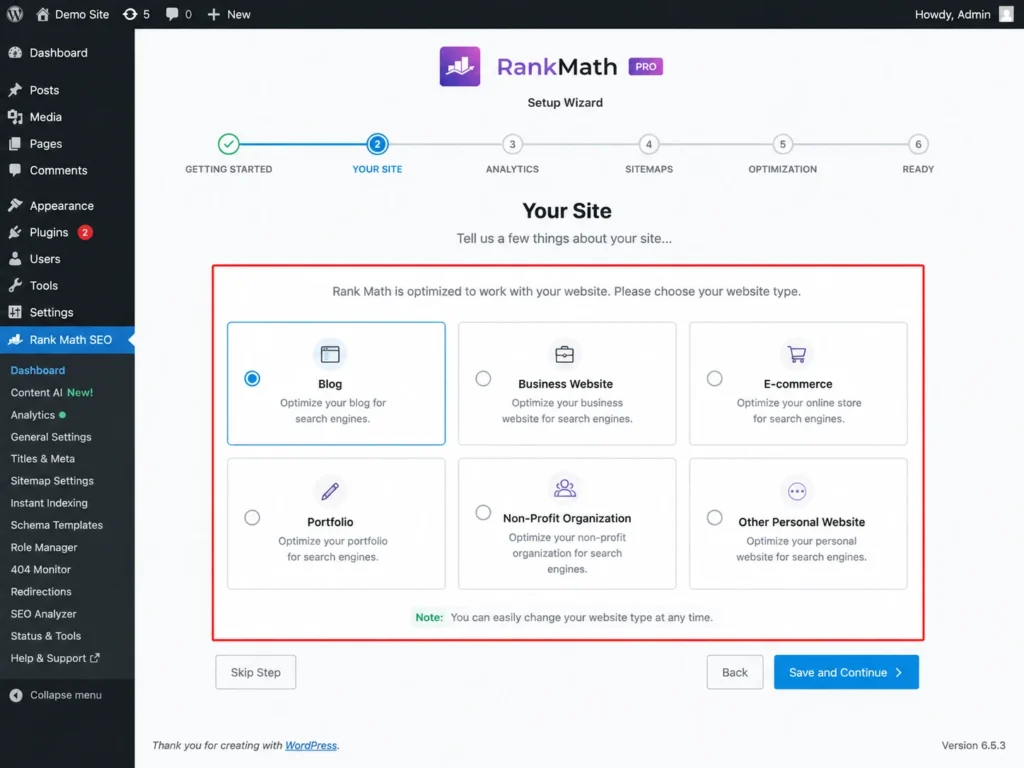Click the Rank Math purple logo
This screenshot has height=768, width=1024.
click(460, 66)
